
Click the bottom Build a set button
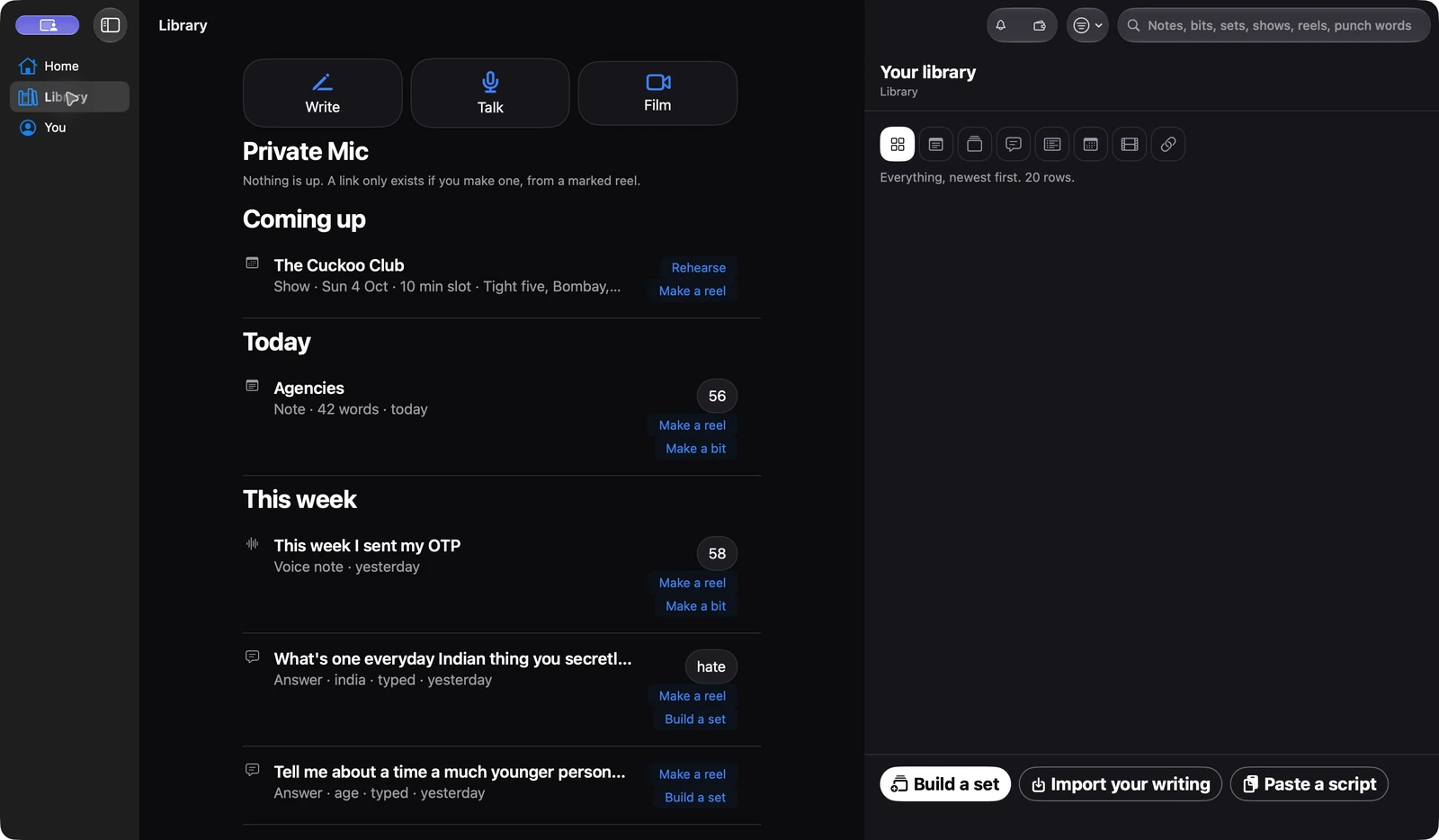(x=945, y=784)
